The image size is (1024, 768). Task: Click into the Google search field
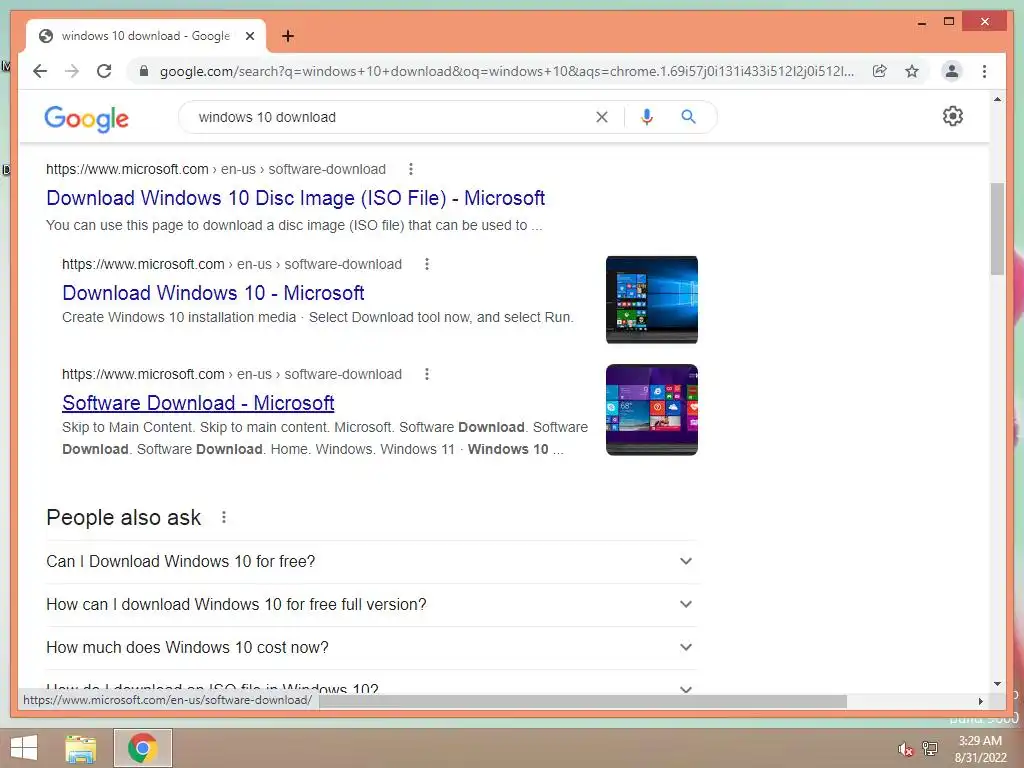[392, 117]
